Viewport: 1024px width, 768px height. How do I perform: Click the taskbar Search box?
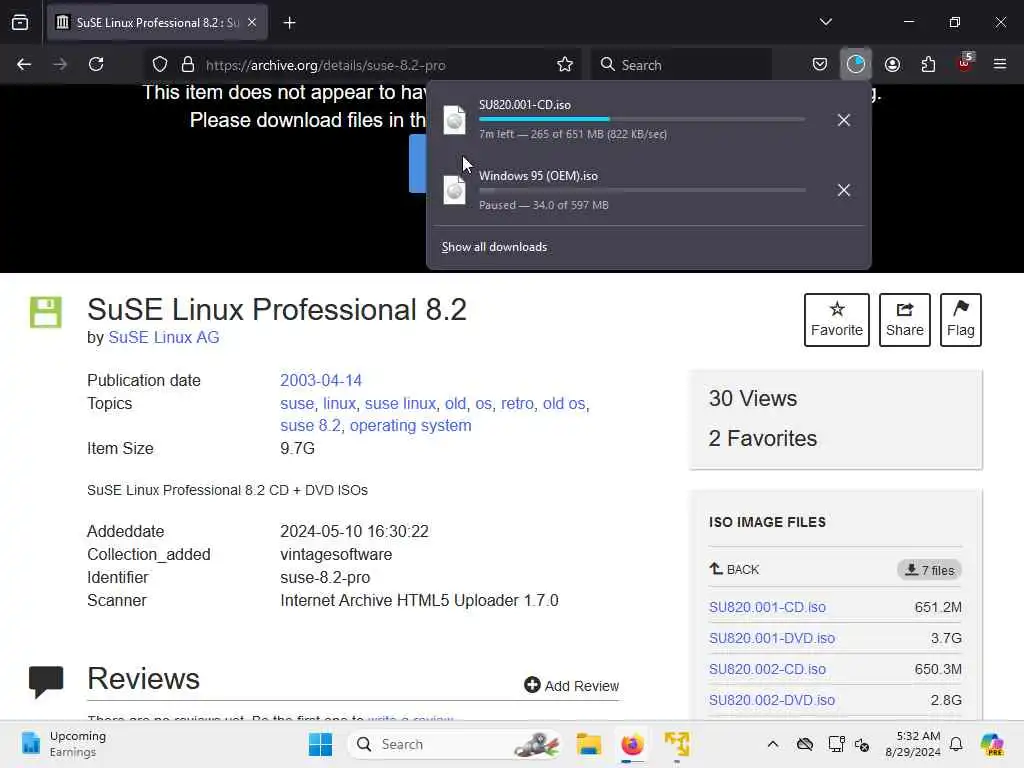(x=454, y=744)
